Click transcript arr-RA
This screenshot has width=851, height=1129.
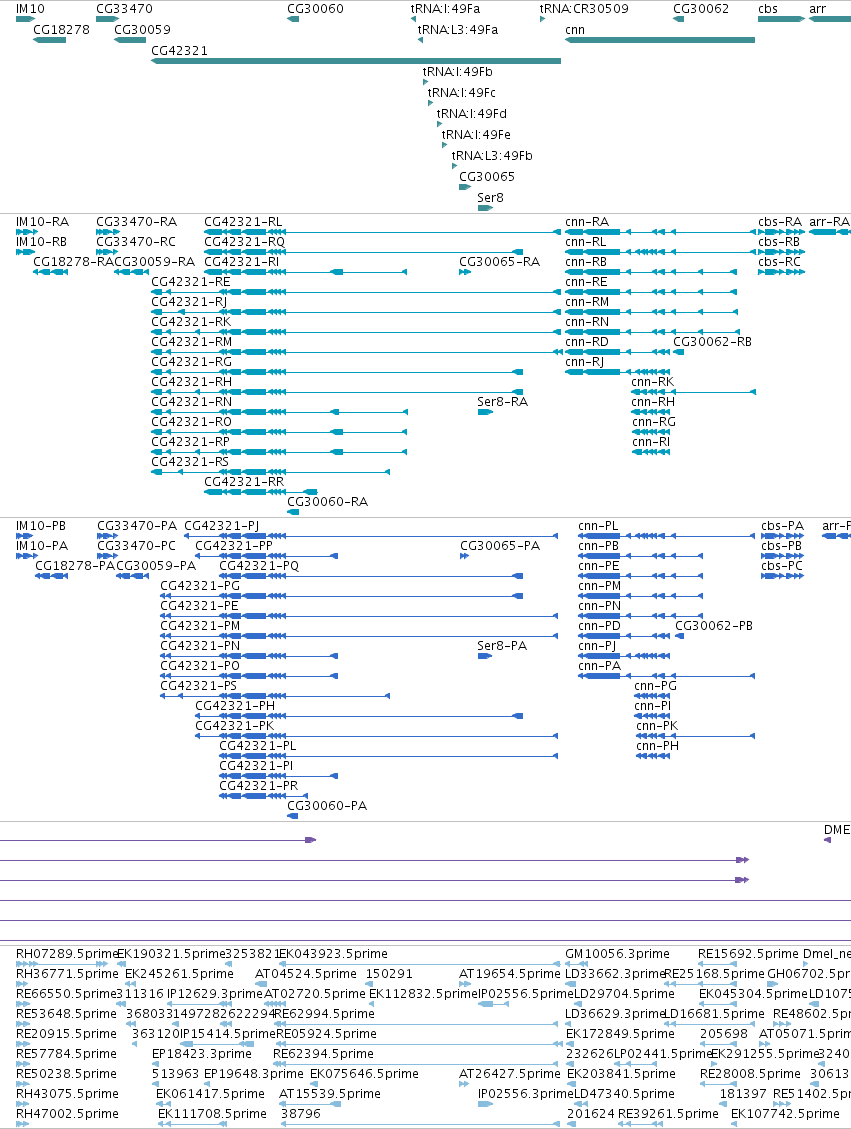[829, 222]
